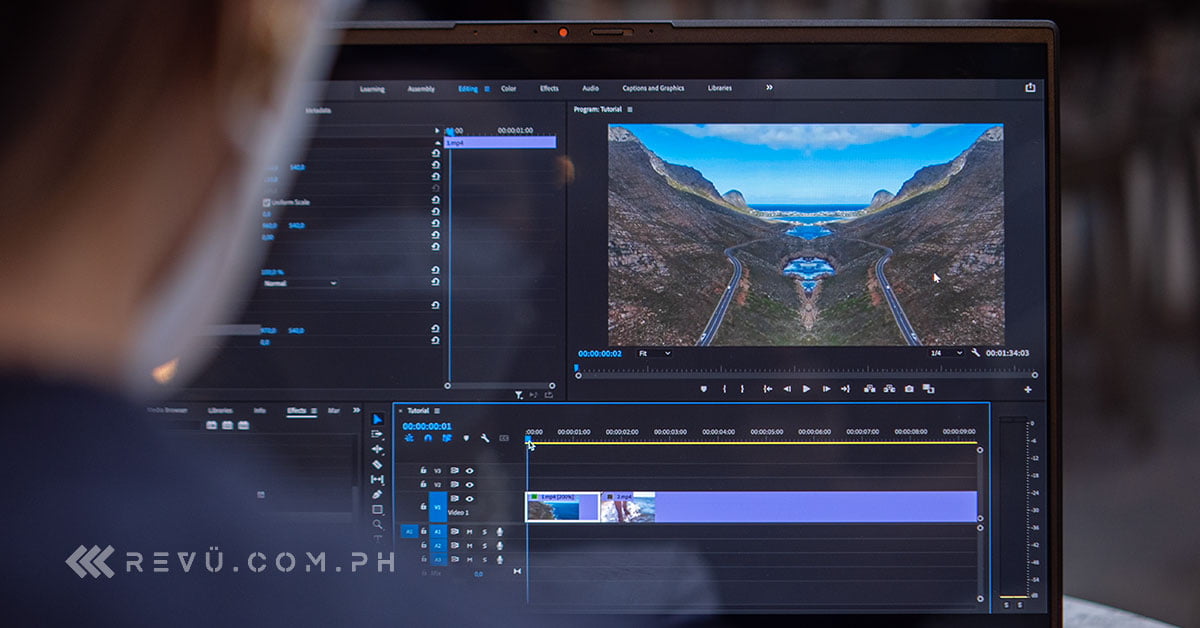Open the Effects panel tab menu
1200x628 pixels.
pyautogui.click(x=314, y=410)
